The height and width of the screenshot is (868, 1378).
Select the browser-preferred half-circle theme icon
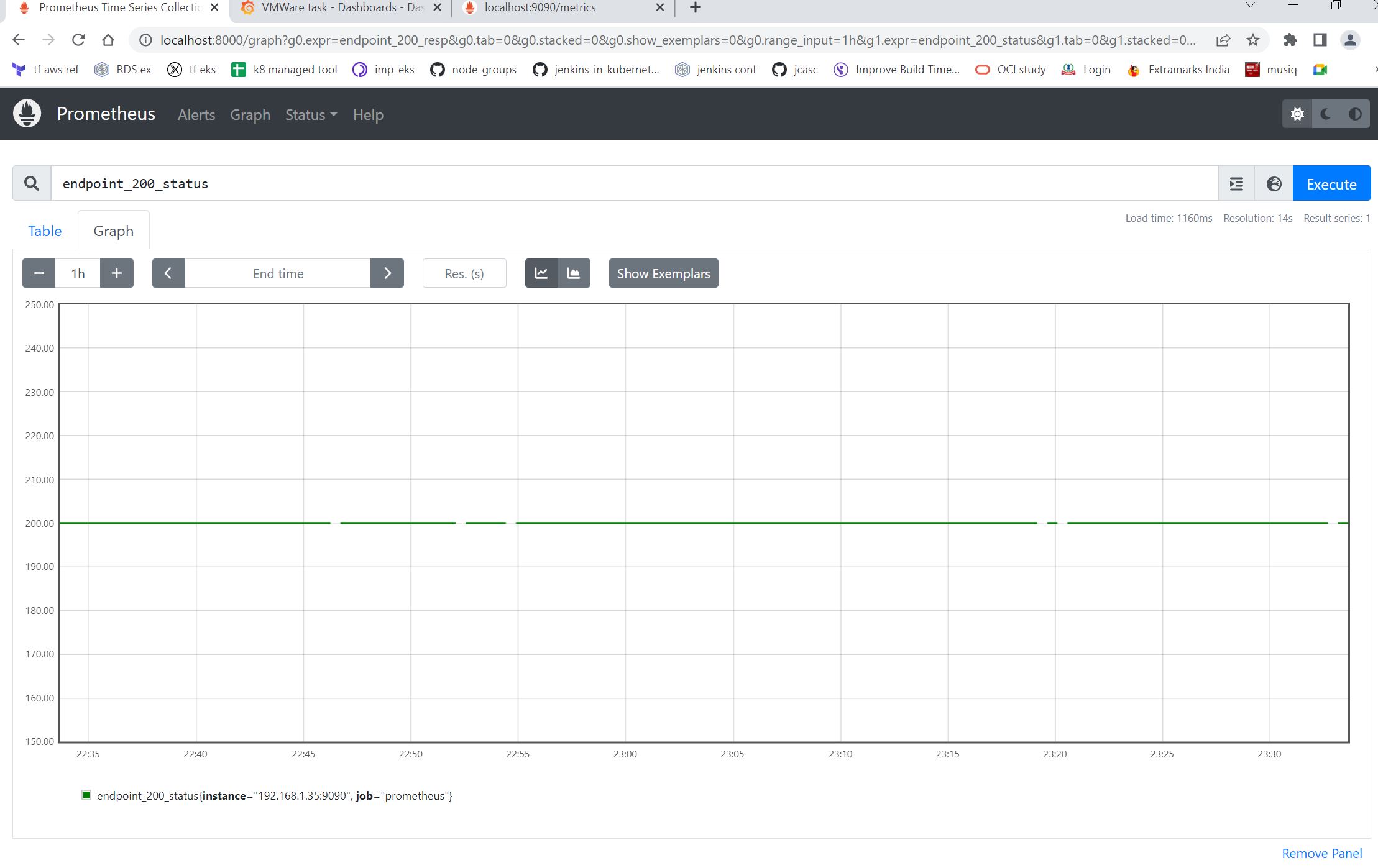(1355, 114)
